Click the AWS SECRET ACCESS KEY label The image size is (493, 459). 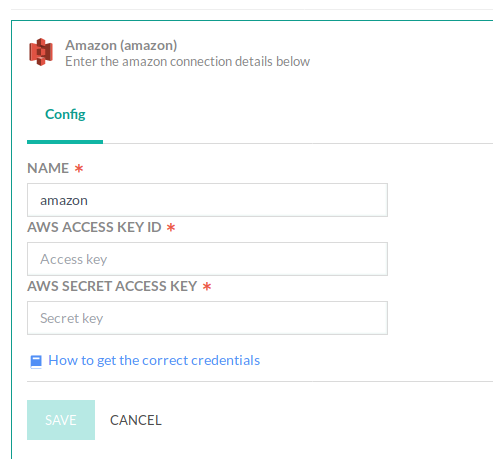tap(112, 286)
